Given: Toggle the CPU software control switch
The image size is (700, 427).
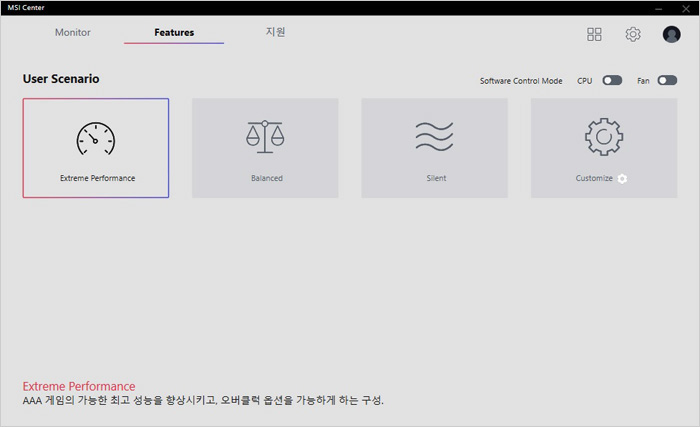Looking at the screenshot, I should pyautogui.click(x=612, y=80).
